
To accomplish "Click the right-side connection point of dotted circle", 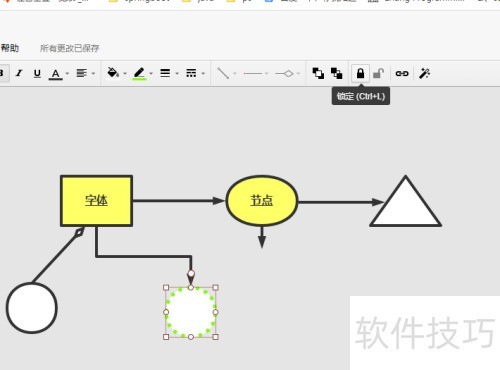I will (x=216, y=312).
